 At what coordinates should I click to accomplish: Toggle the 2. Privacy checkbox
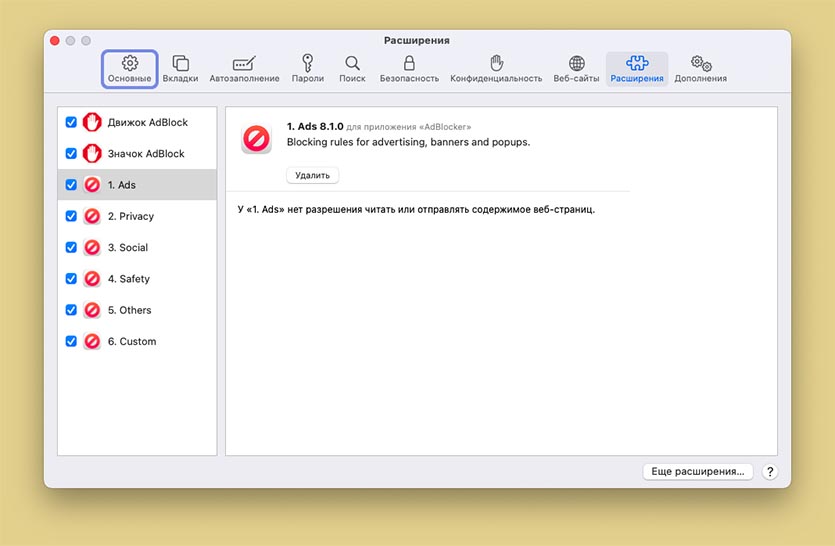[x=71, y=216]
